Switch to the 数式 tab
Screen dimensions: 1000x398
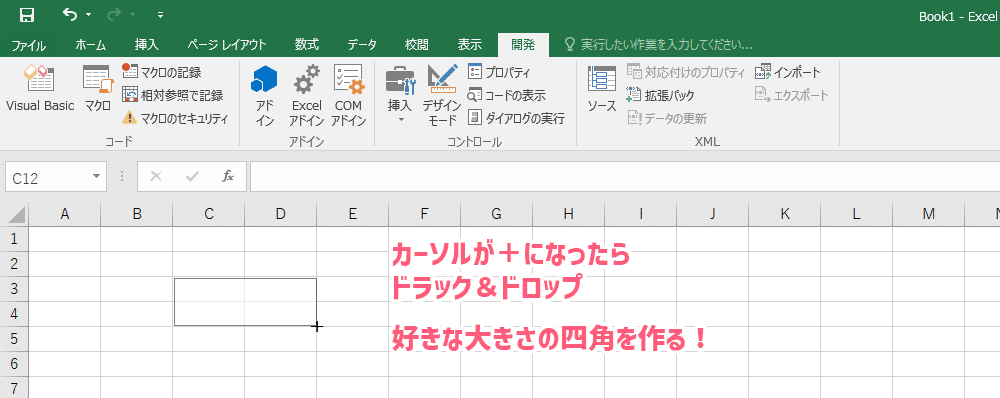click(x=307, y=45)
